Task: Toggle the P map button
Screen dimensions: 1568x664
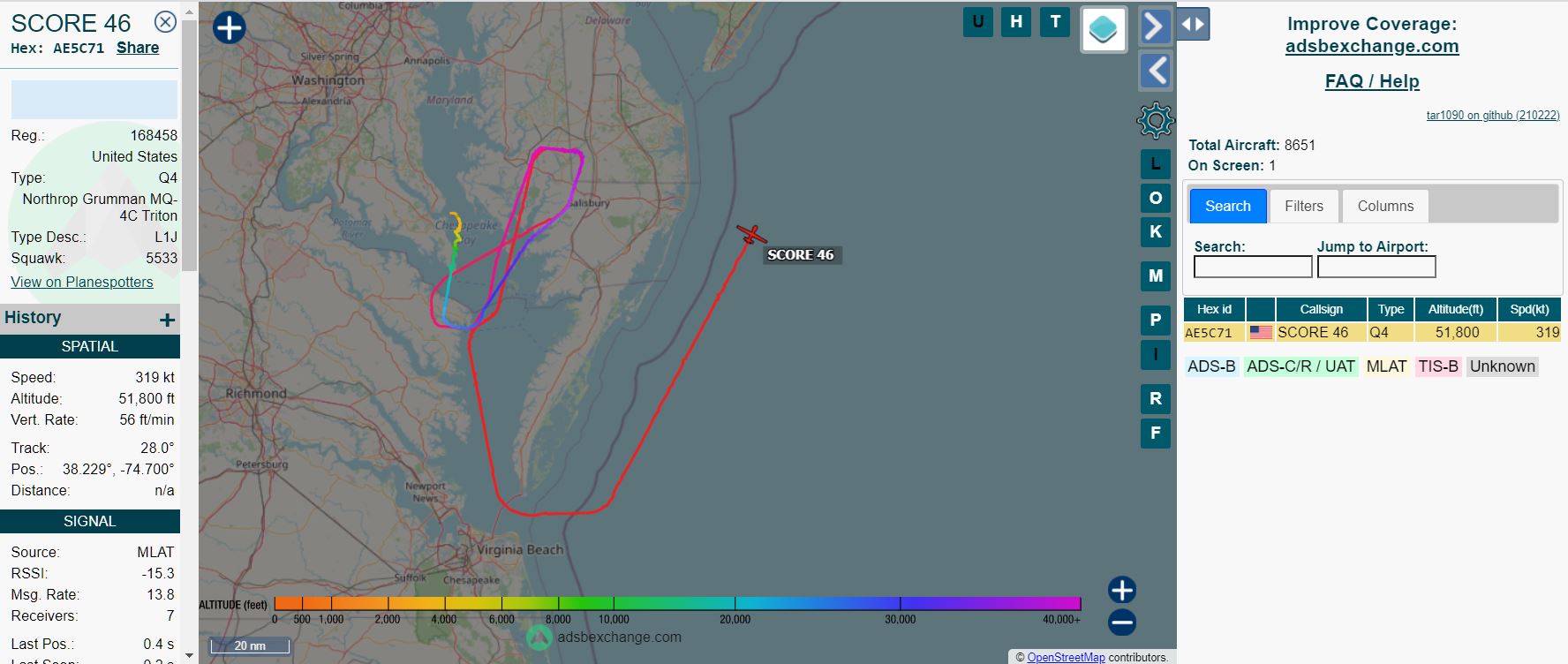Action: click(1155, 320)
